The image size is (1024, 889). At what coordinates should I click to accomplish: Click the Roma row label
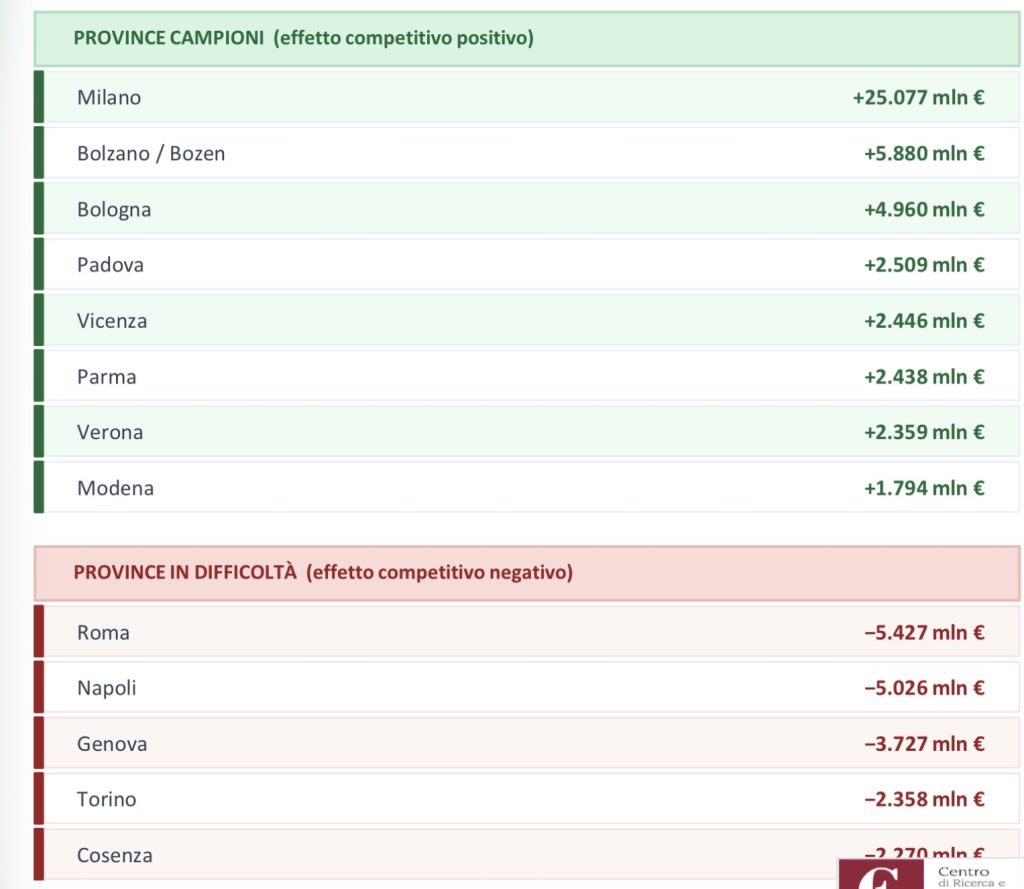(x=103, y=632)
